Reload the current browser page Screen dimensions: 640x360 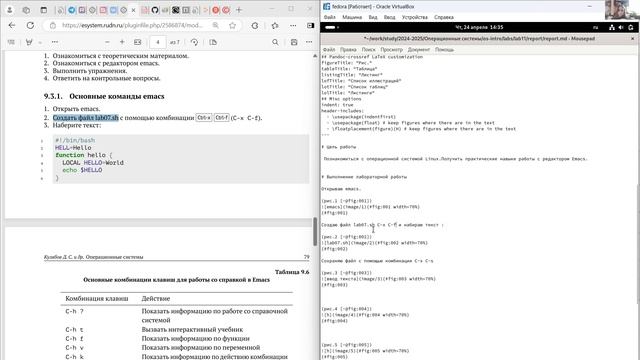[30, 25]
